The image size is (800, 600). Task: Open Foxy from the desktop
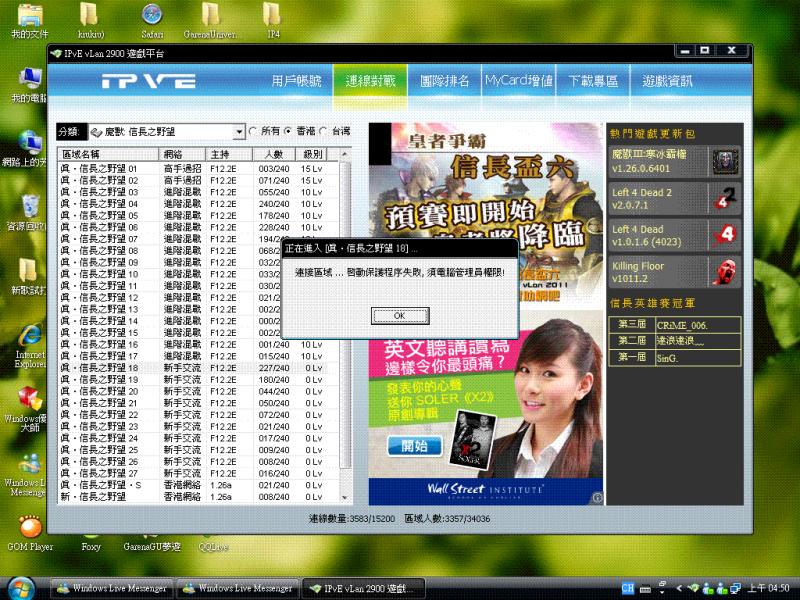coord(92,547)
